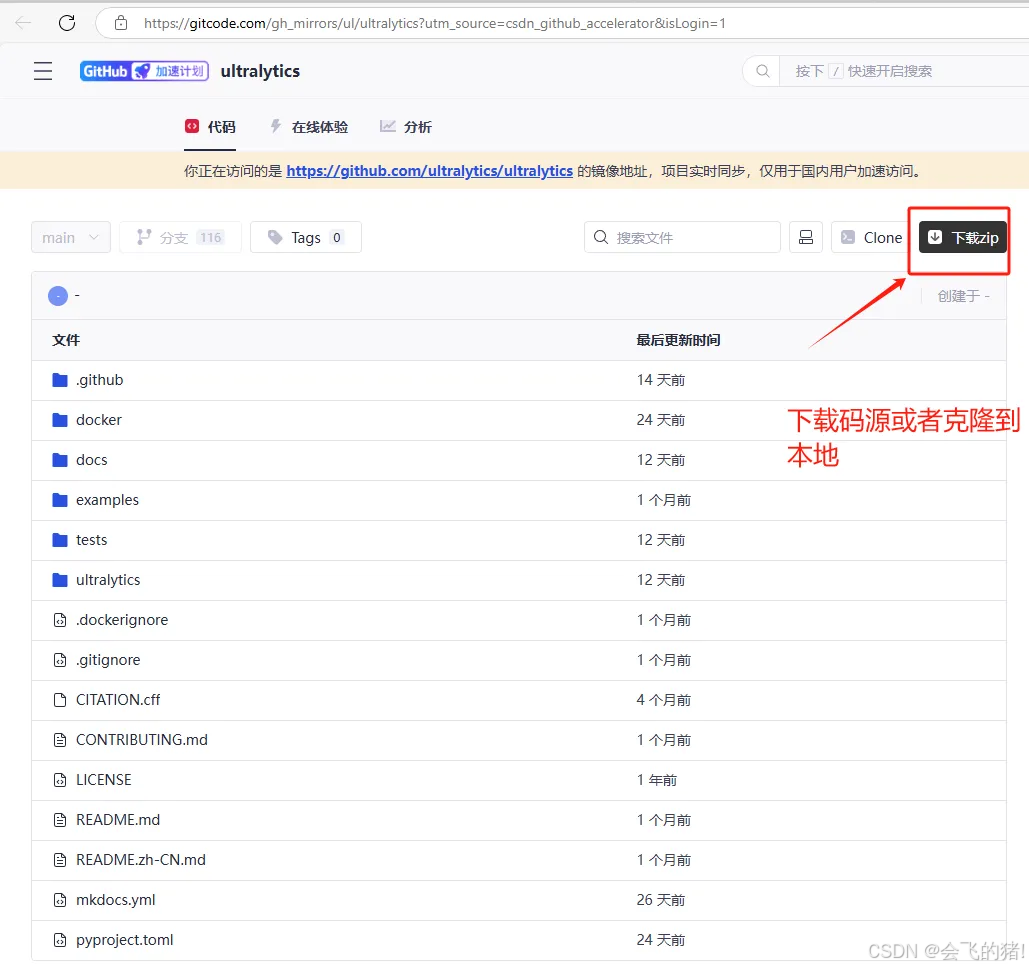
Task: Click the search magnifier icon in header
Action: (763, 71)
